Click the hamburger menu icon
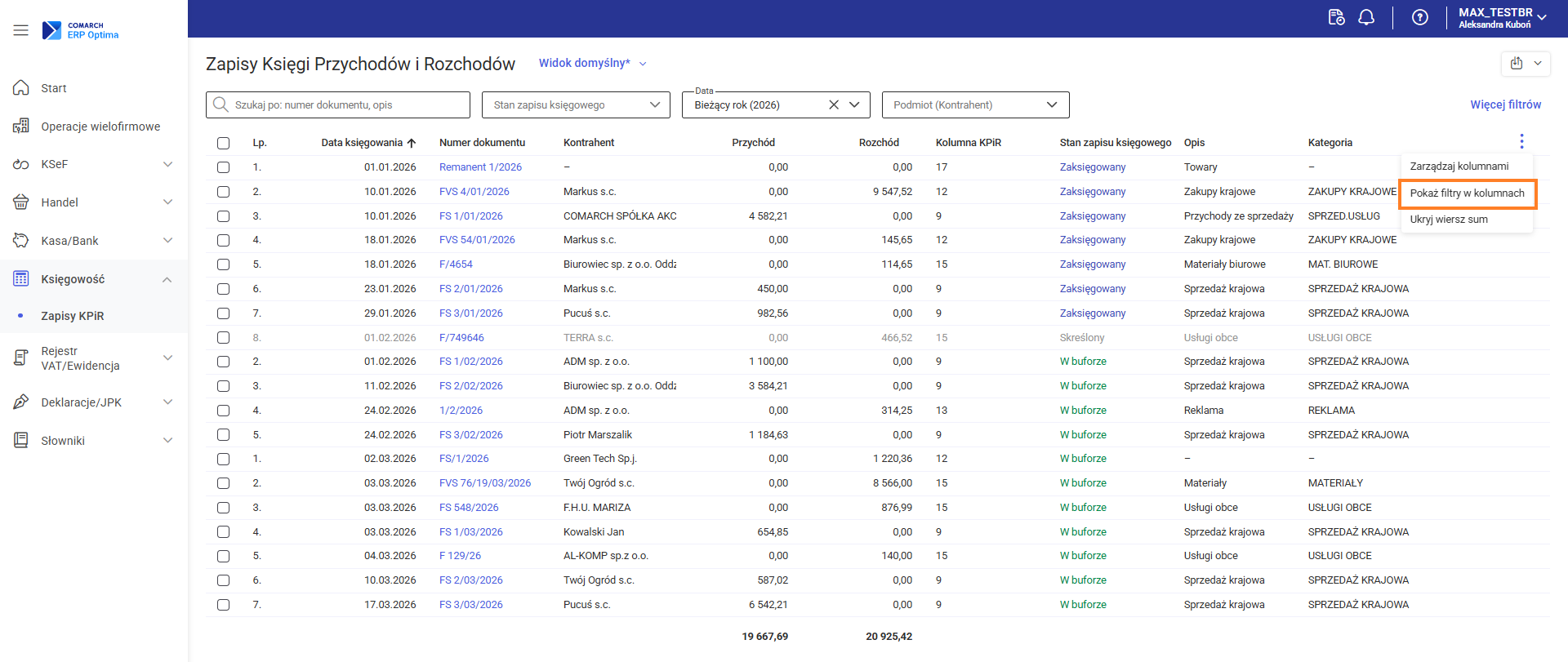The width and height of the screenshot is (1568, 662). [21, 30]
